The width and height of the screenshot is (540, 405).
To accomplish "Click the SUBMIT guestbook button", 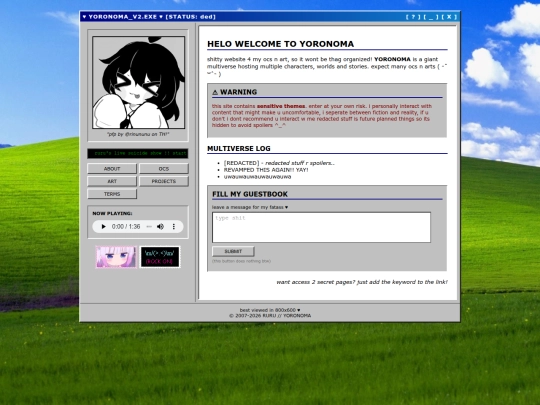I will [233, 251].
